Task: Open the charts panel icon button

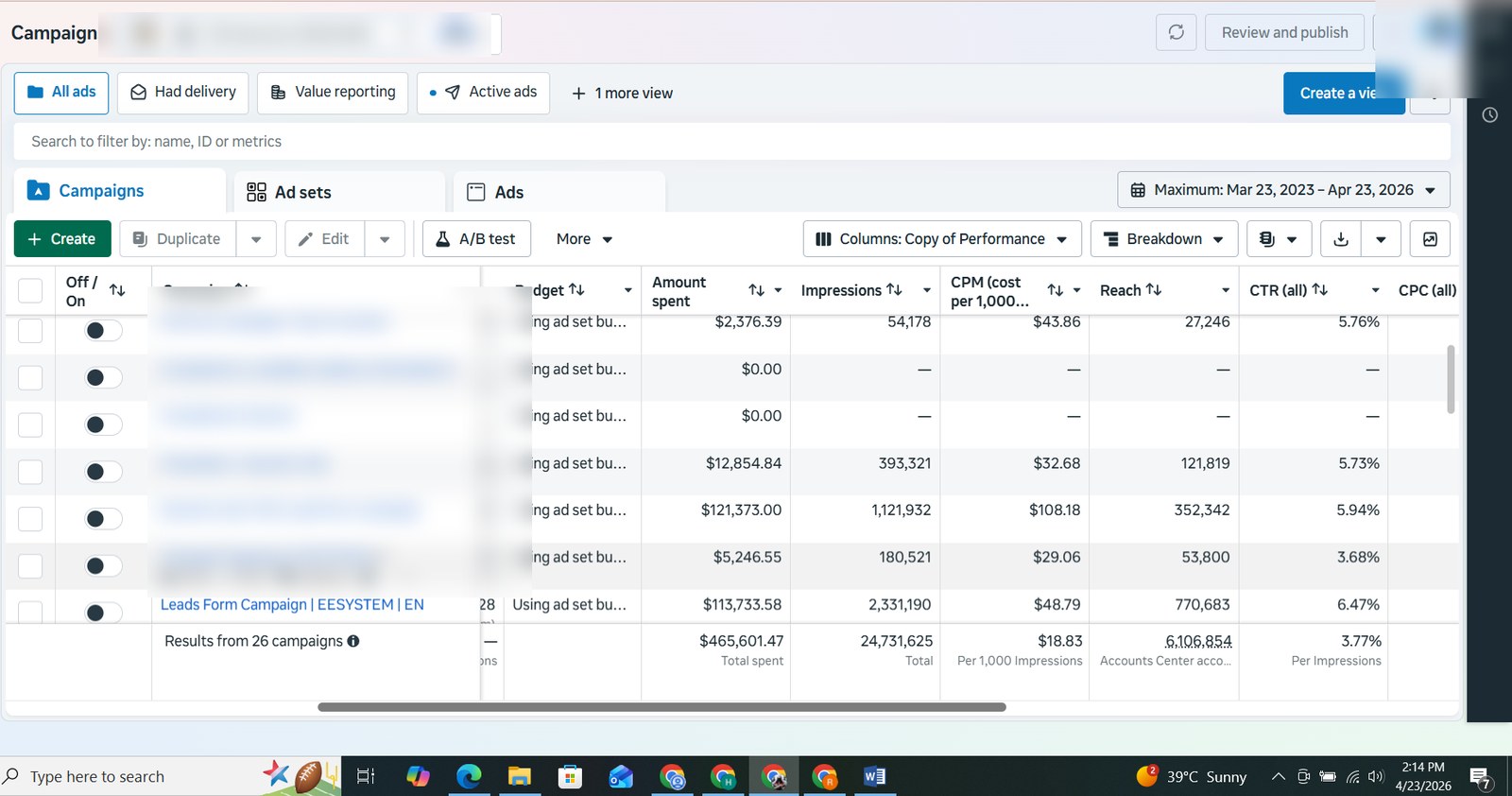Action: click(1430, 239)
